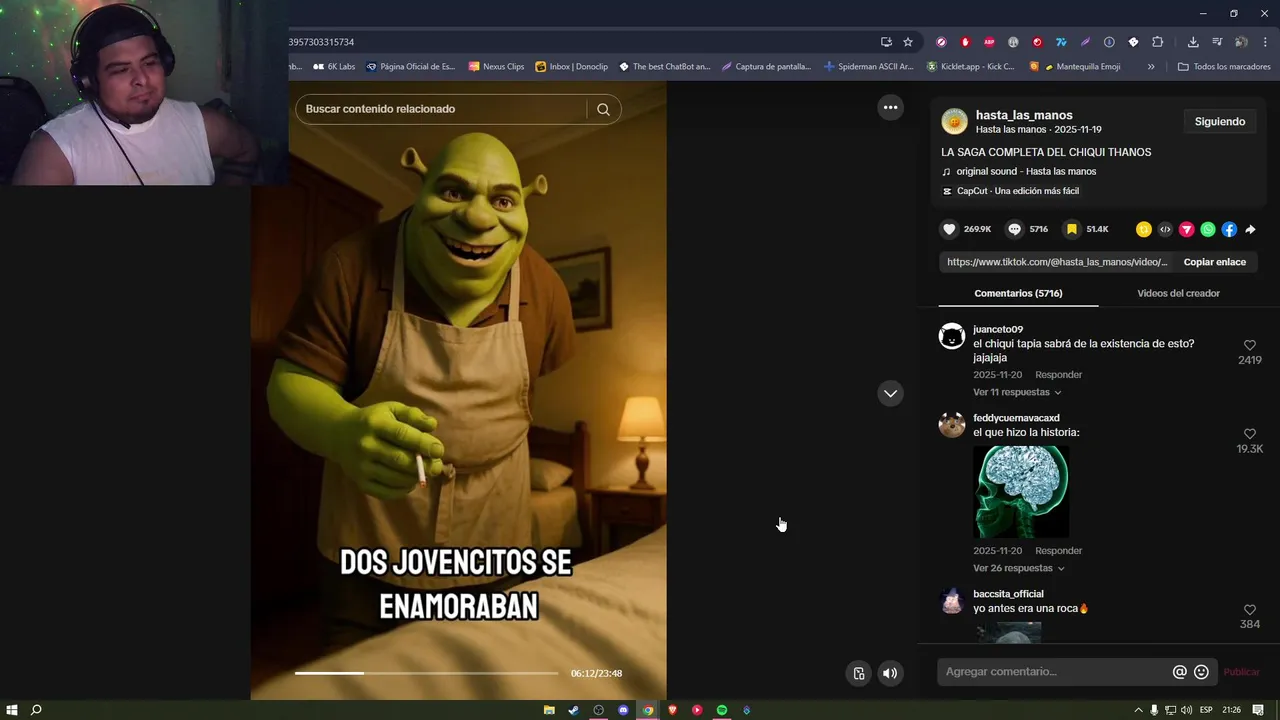
Task: Copy the video link with Copiar enlace
Action: pos(1215,262)
